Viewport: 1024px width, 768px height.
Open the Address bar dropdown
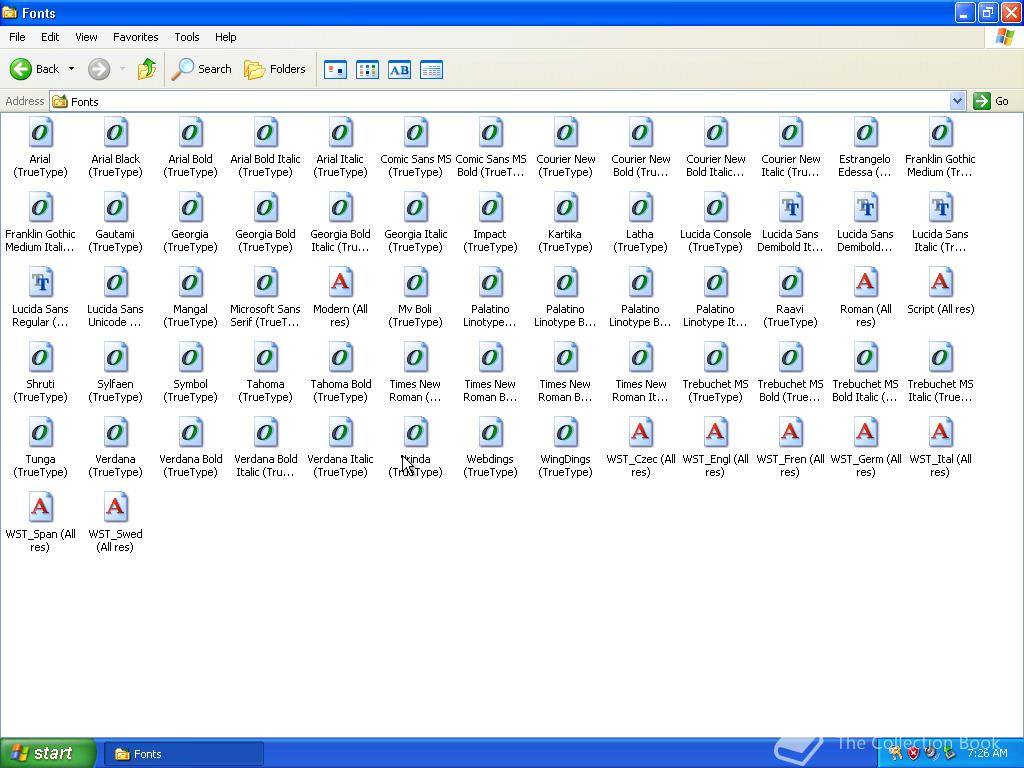point(957,101)
